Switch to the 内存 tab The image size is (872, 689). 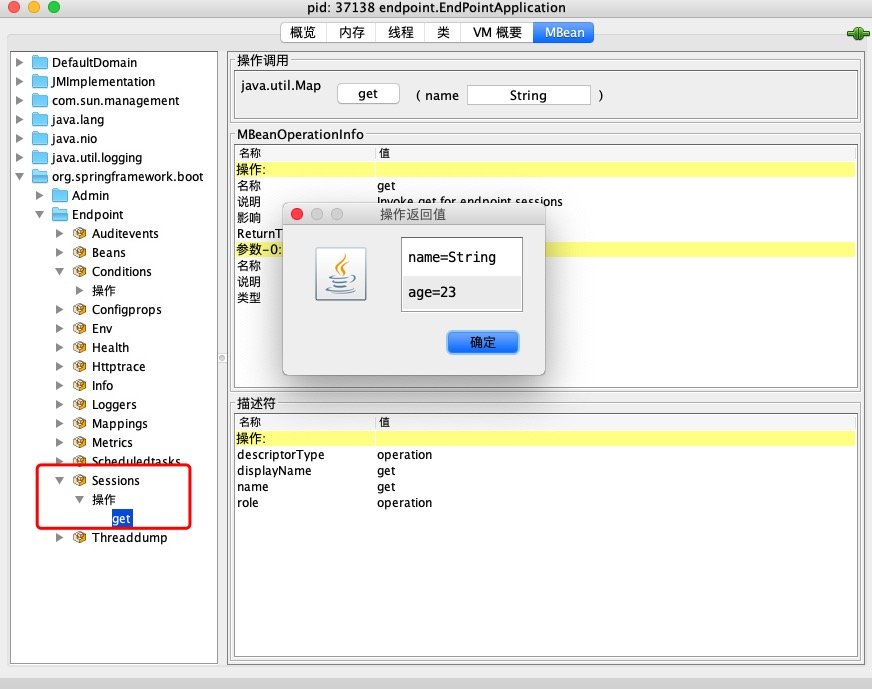point(351,32)
